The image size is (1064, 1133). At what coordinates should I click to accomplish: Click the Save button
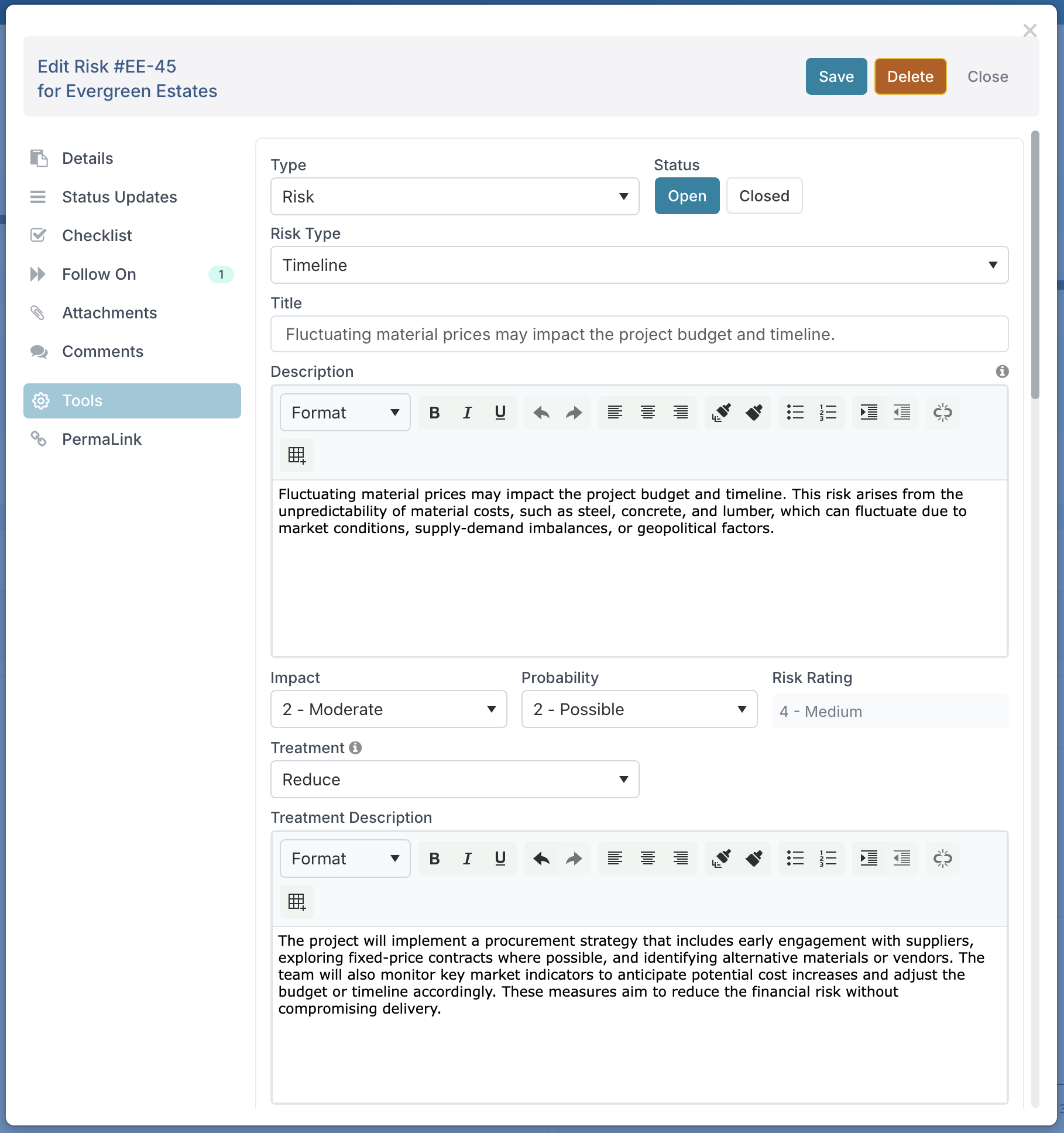[836, 77]
